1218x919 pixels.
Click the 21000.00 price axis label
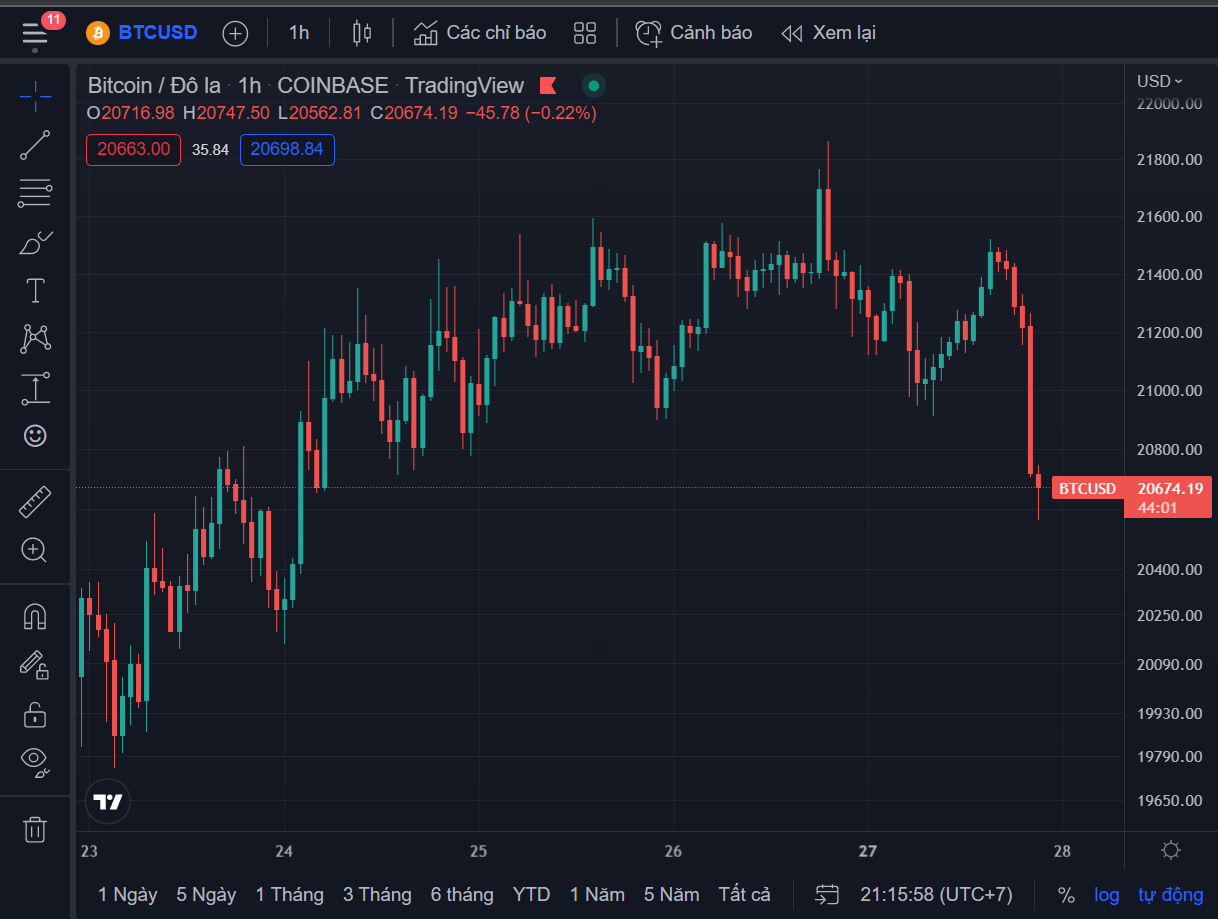pos(1169,390)
